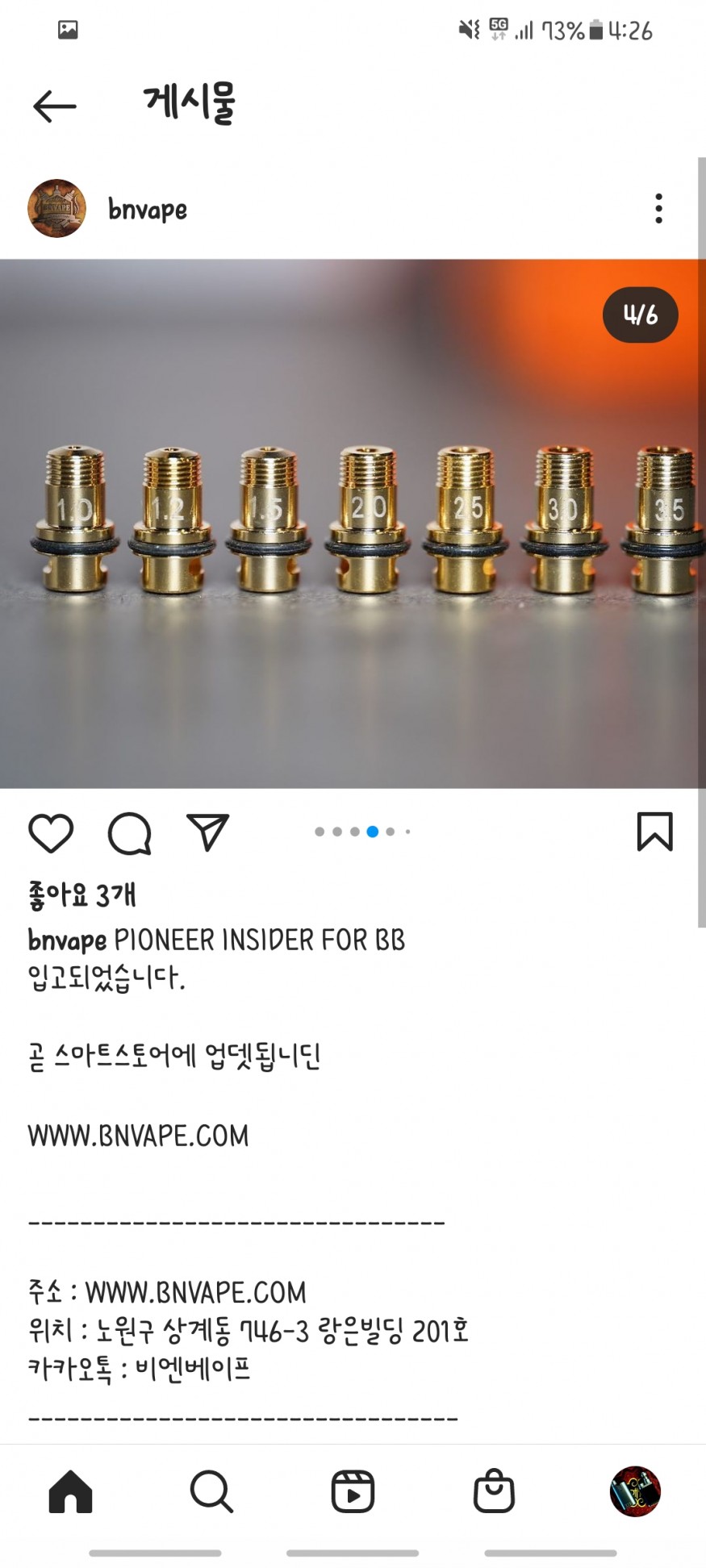Tap the 4/6 image counter badge
The height and width of the screenshot is (1568, 706).
click(x=641, y=315)
